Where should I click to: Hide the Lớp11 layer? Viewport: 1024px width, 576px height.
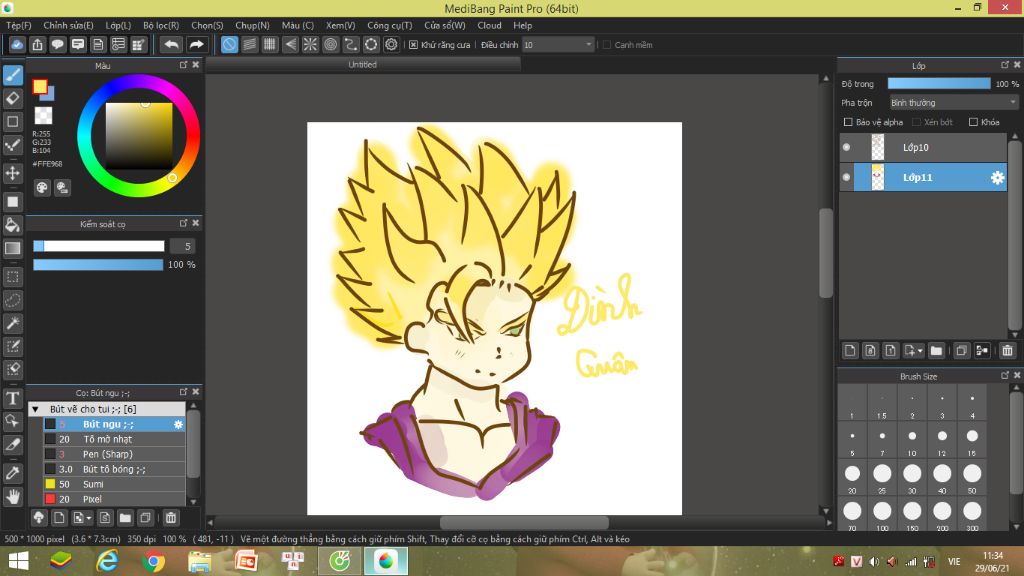point(846,178)
